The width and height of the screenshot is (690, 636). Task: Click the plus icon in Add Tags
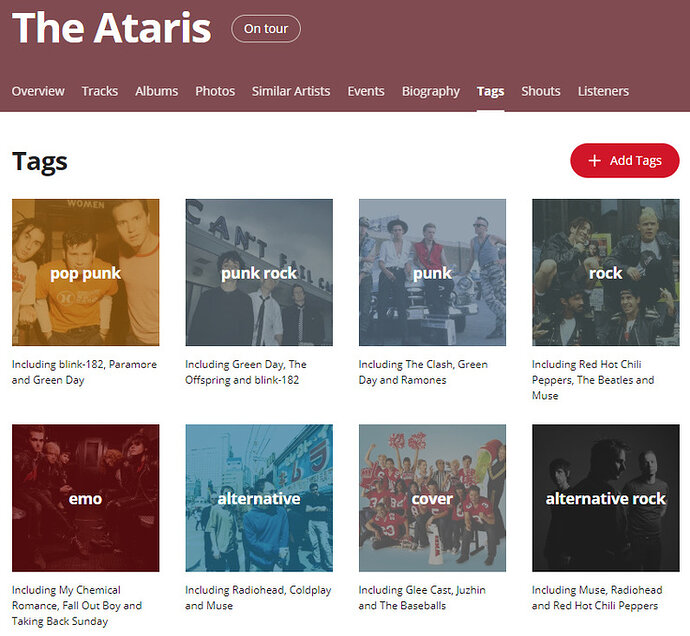pyautogui.click(x=594, y=161)
